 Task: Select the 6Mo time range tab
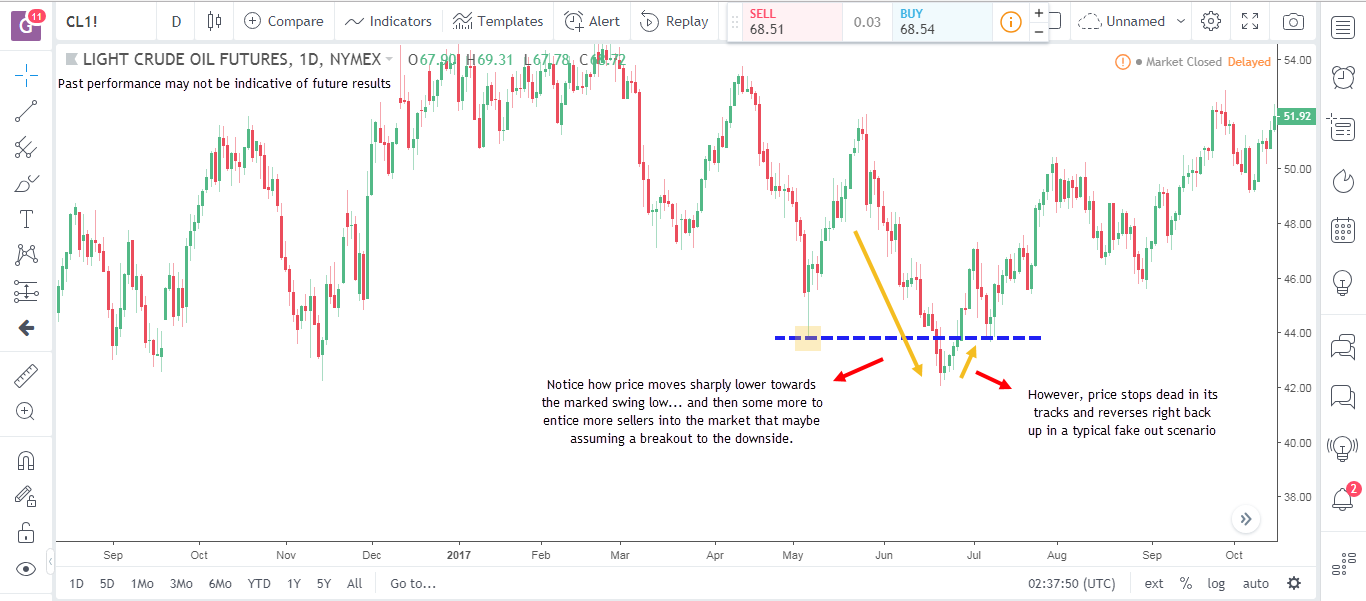220,584
